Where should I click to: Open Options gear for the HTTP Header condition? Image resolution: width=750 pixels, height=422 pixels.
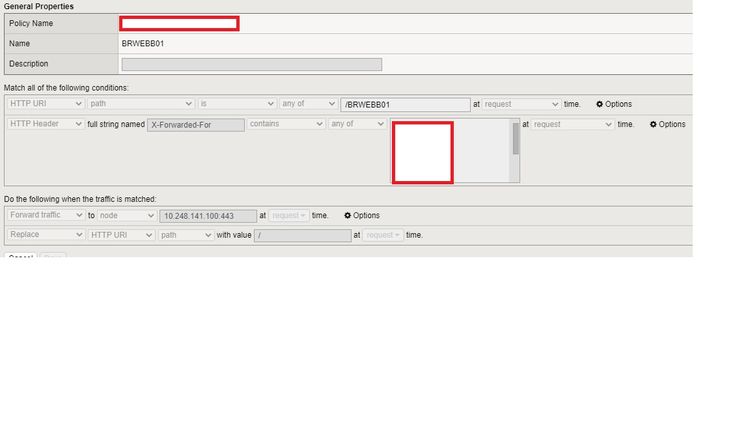click(667, 124)
